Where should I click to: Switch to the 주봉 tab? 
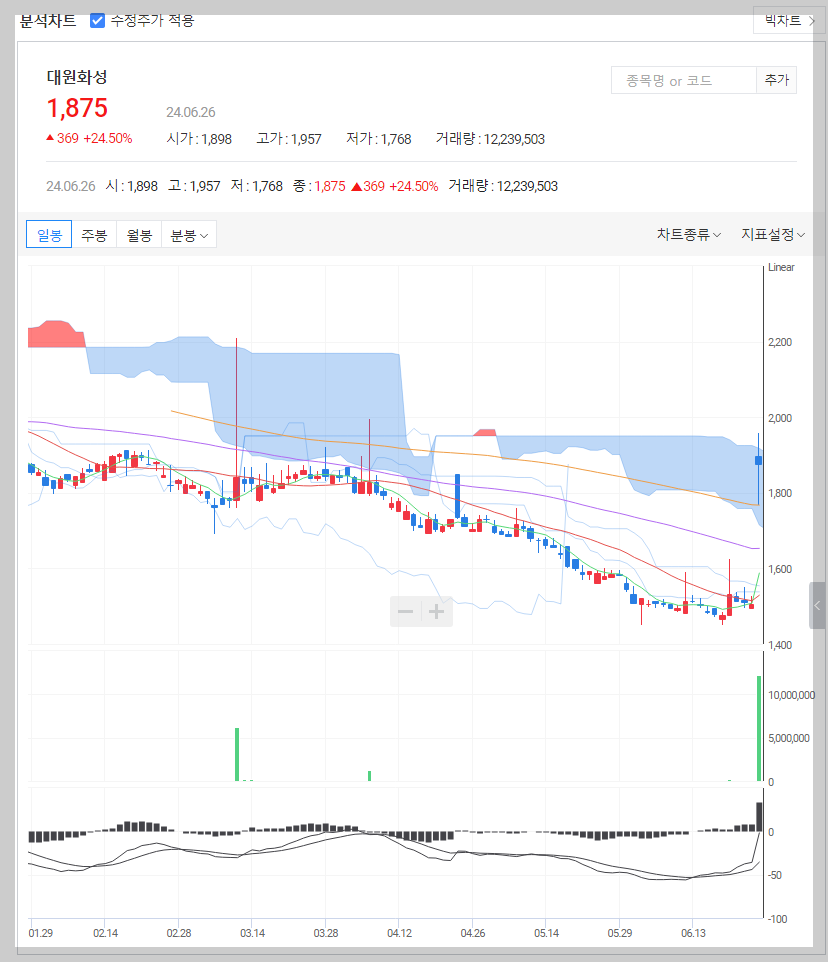[94, 234]
